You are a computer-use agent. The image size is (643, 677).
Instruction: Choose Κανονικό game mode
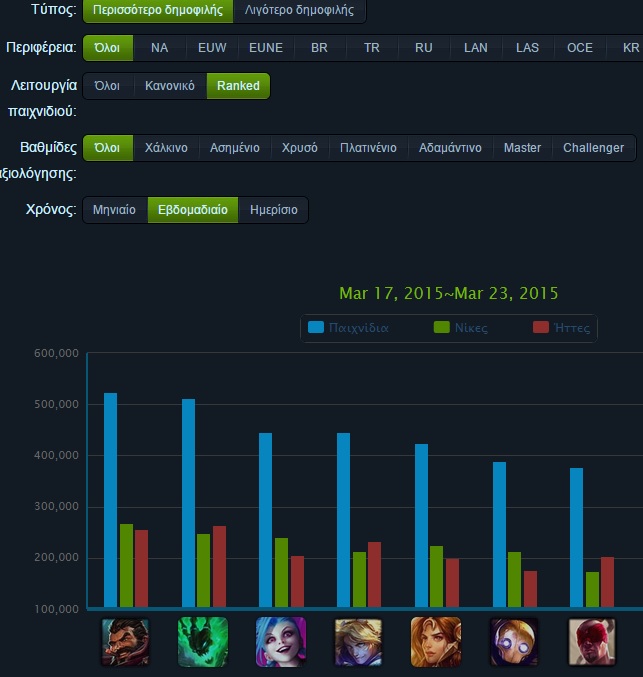170,86
